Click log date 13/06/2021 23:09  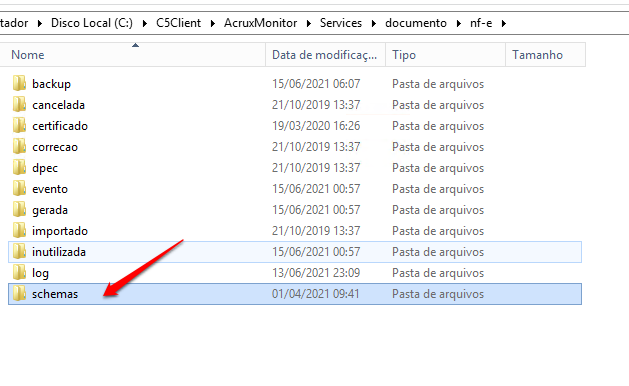click(x=316, y=273)
